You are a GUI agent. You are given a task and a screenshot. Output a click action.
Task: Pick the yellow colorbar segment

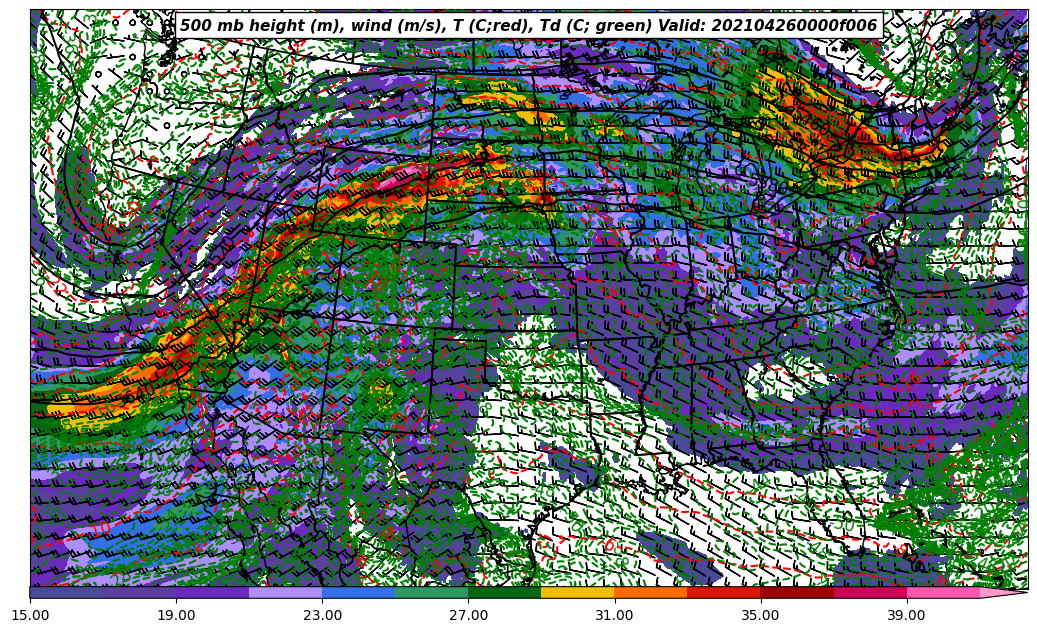coord(578,593)
